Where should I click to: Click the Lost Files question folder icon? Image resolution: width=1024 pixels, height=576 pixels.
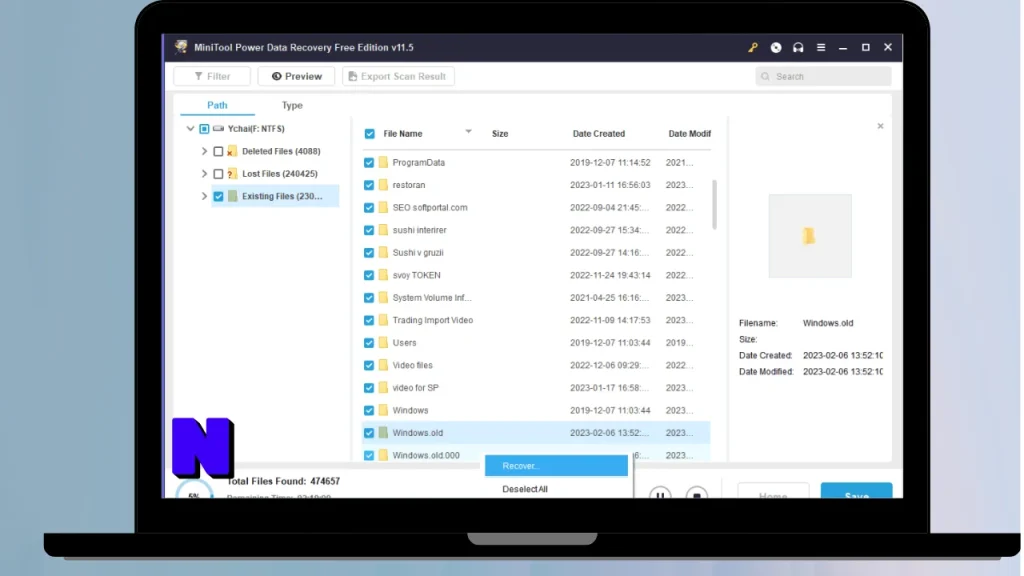(232, 174)
